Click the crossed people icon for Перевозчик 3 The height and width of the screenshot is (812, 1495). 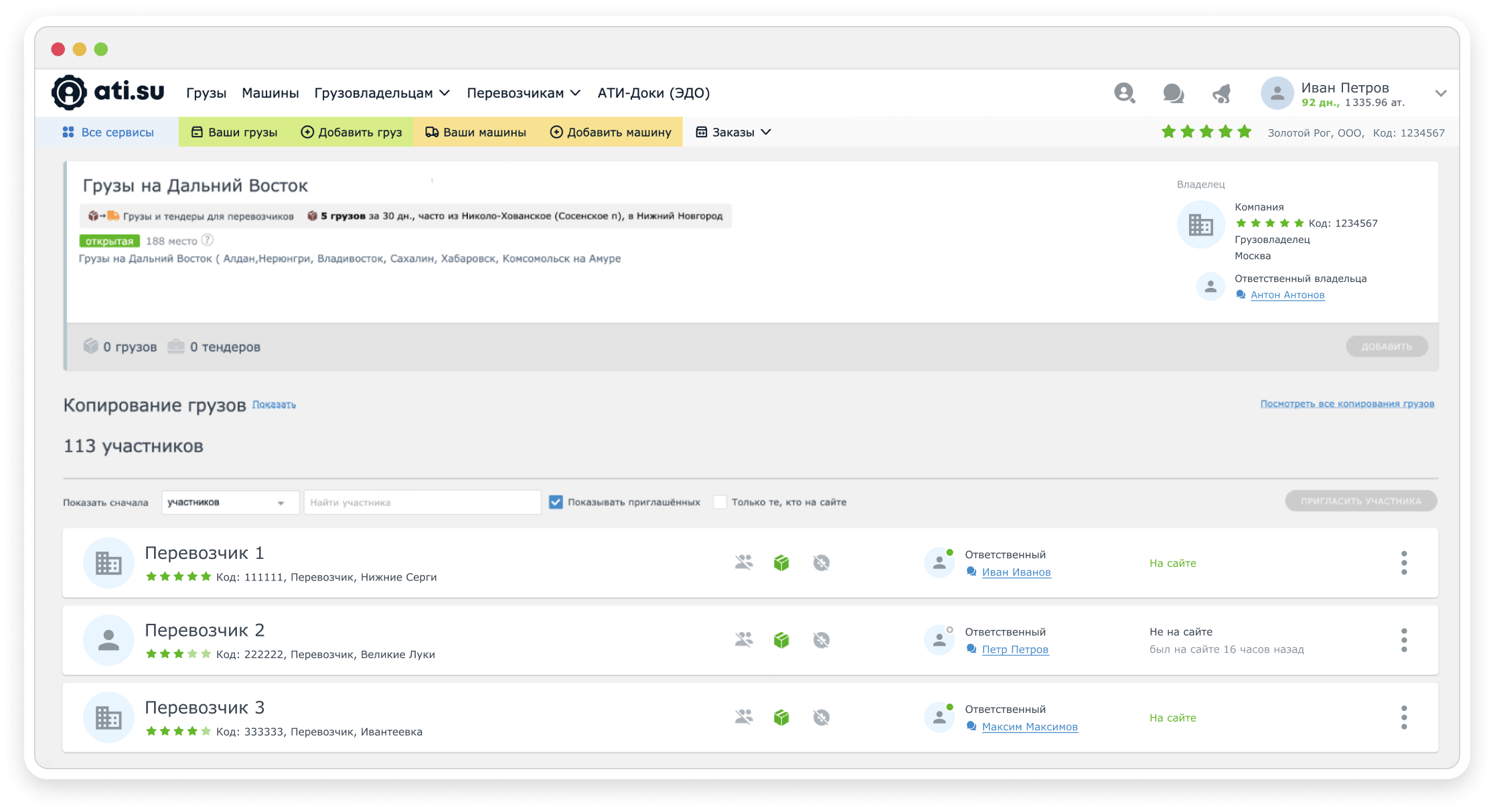(744, 717)
